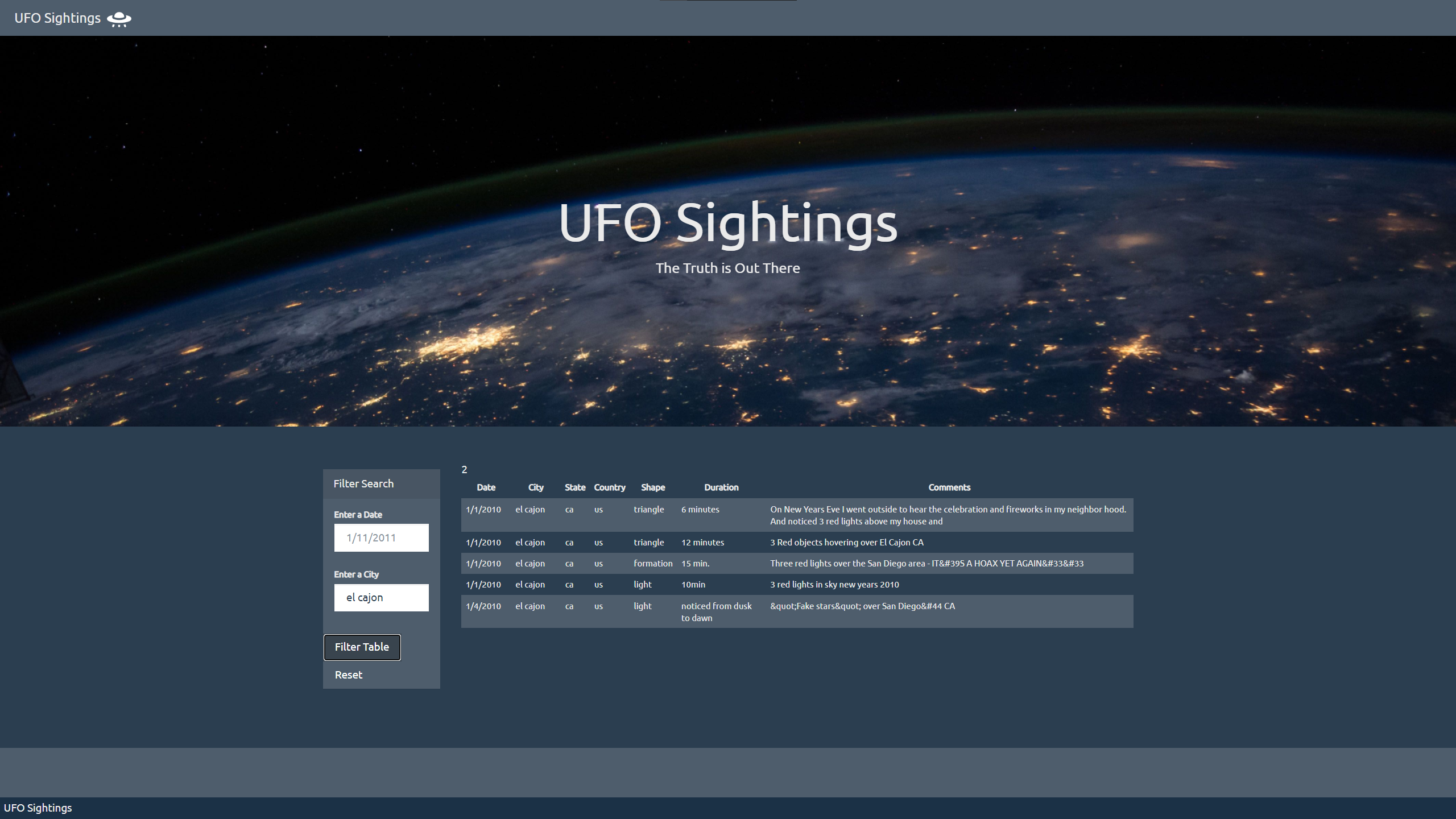Click the city input containing "el cajon"
Image resolution: width=1456 pixels, height=819 pixels.
click(x=381, y=598)
